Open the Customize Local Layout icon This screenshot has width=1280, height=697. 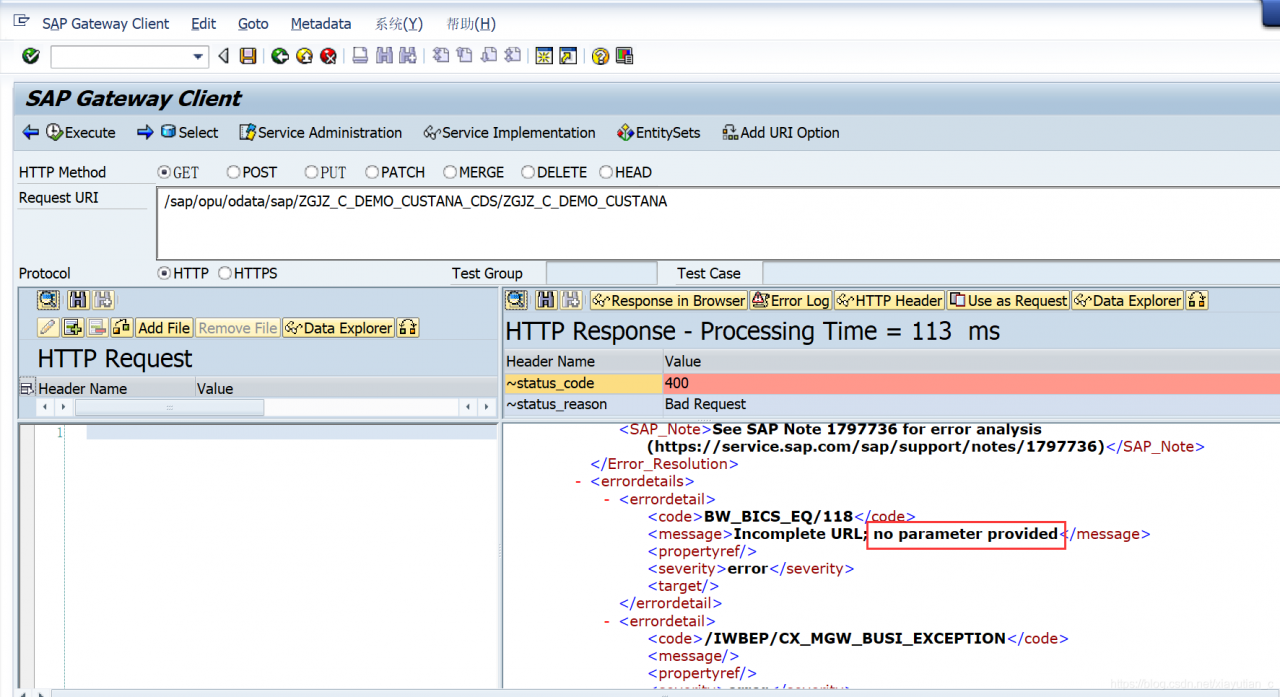click(x=624, y=56)
